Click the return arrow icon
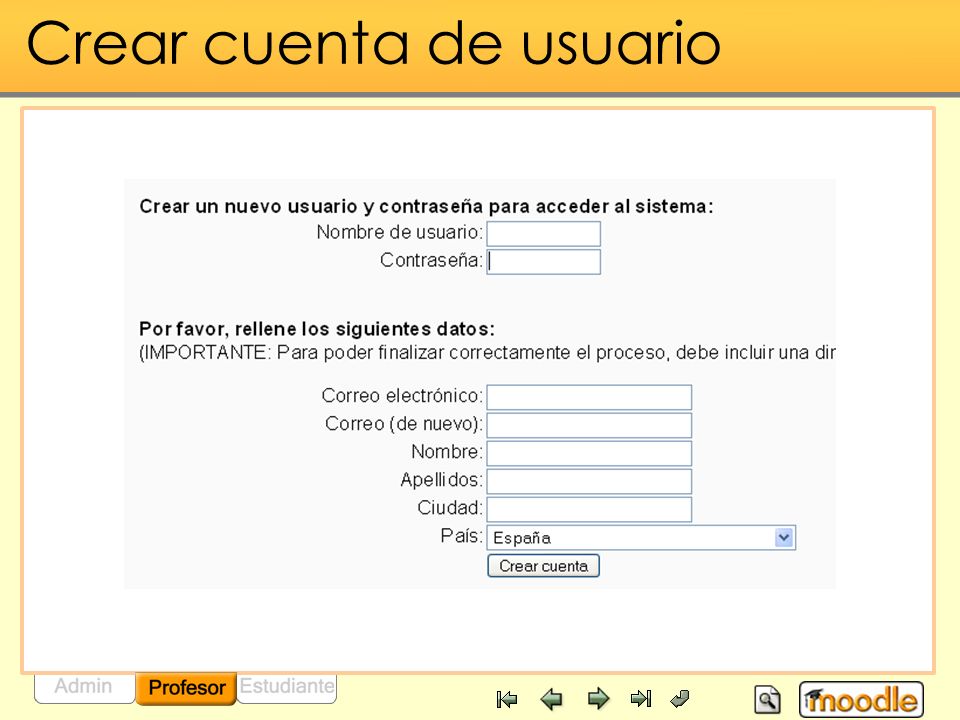Viewport: 960px width, 720px height. click(680, 698)
